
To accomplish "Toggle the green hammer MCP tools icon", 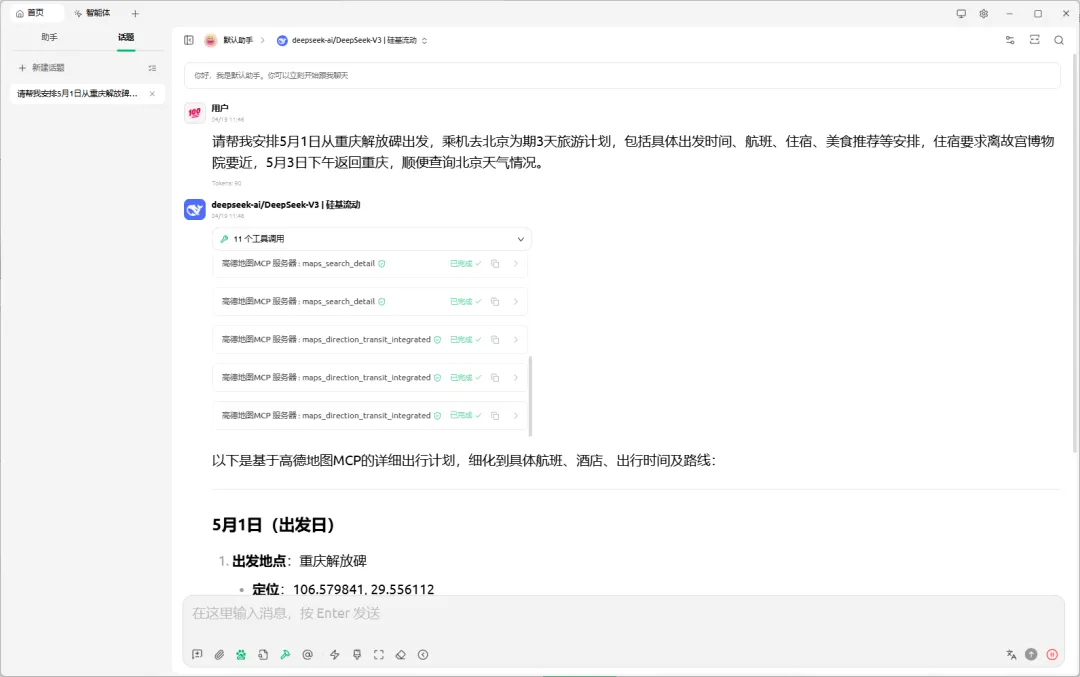I will (285, 654).
